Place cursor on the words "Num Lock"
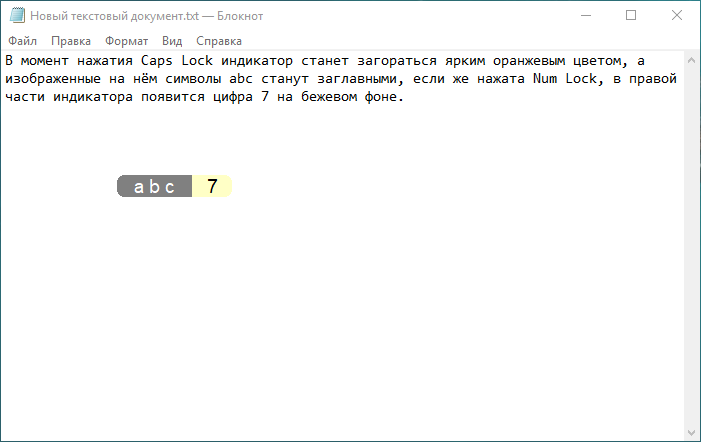The width and height of the screenshot is (701, 442). point(565,79)
